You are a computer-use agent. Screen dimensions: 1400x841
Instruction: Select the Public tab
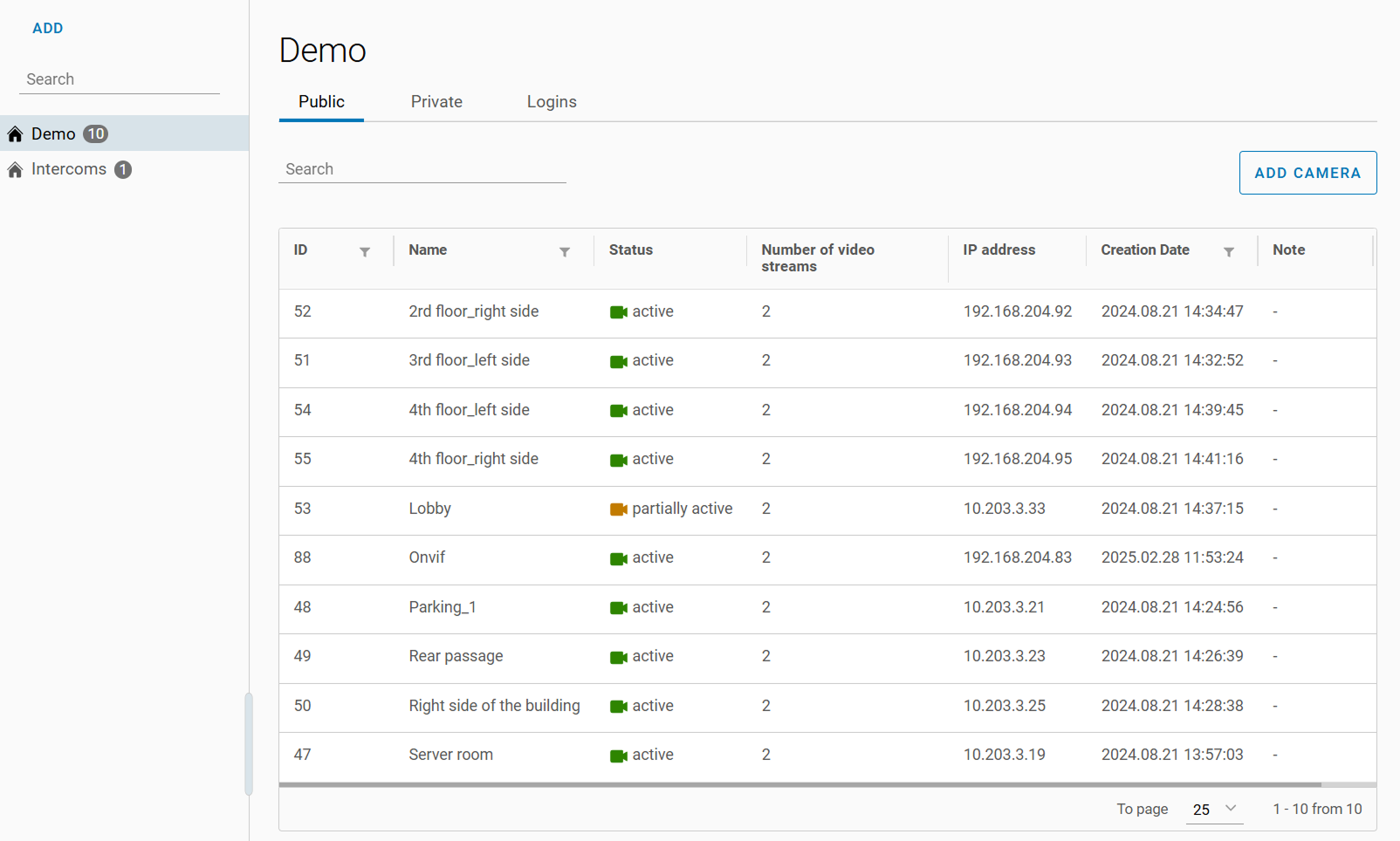click(321, 102)
